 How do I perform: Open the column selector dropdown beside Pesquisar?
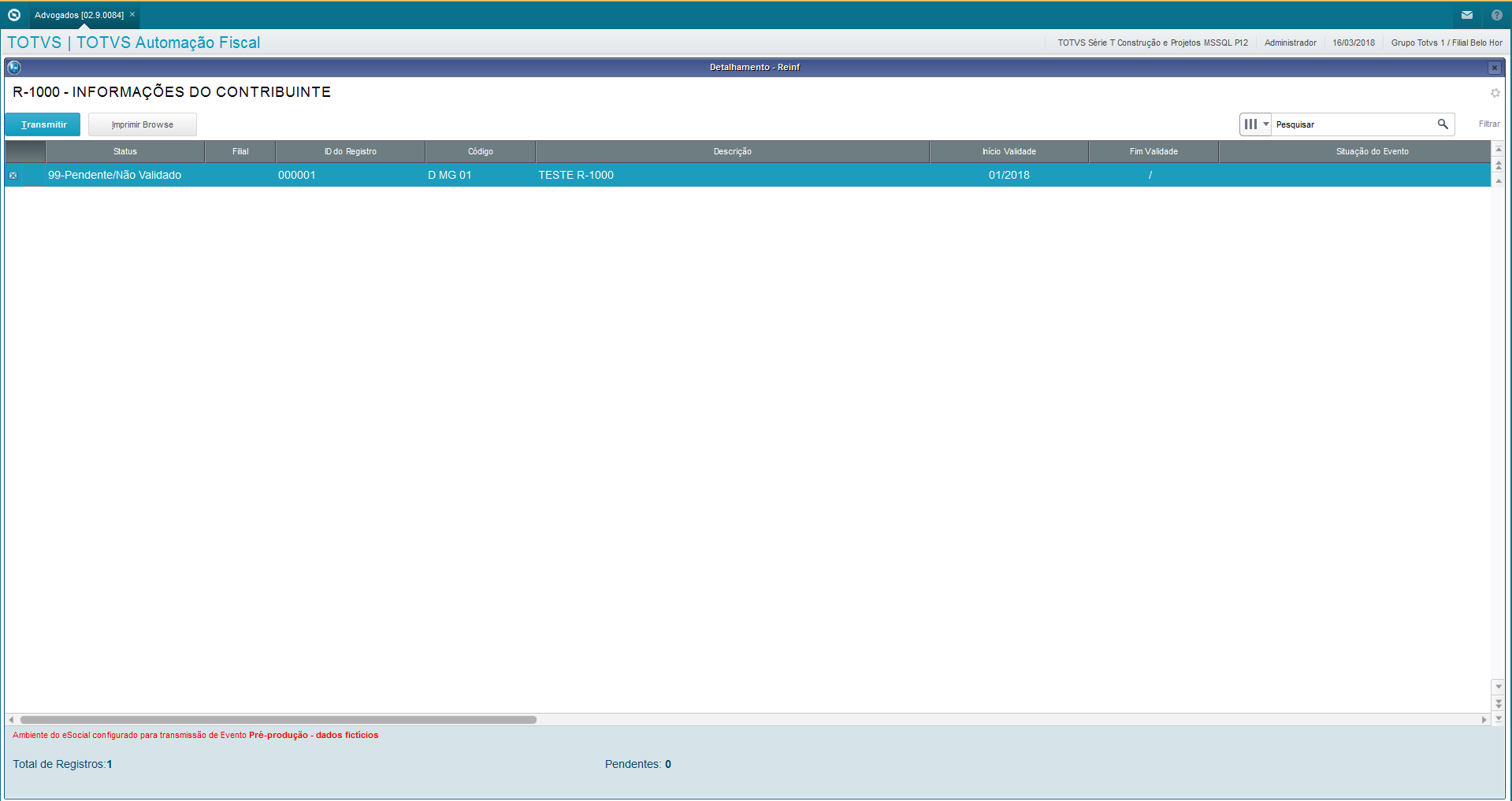click(x=1256, y=124)
